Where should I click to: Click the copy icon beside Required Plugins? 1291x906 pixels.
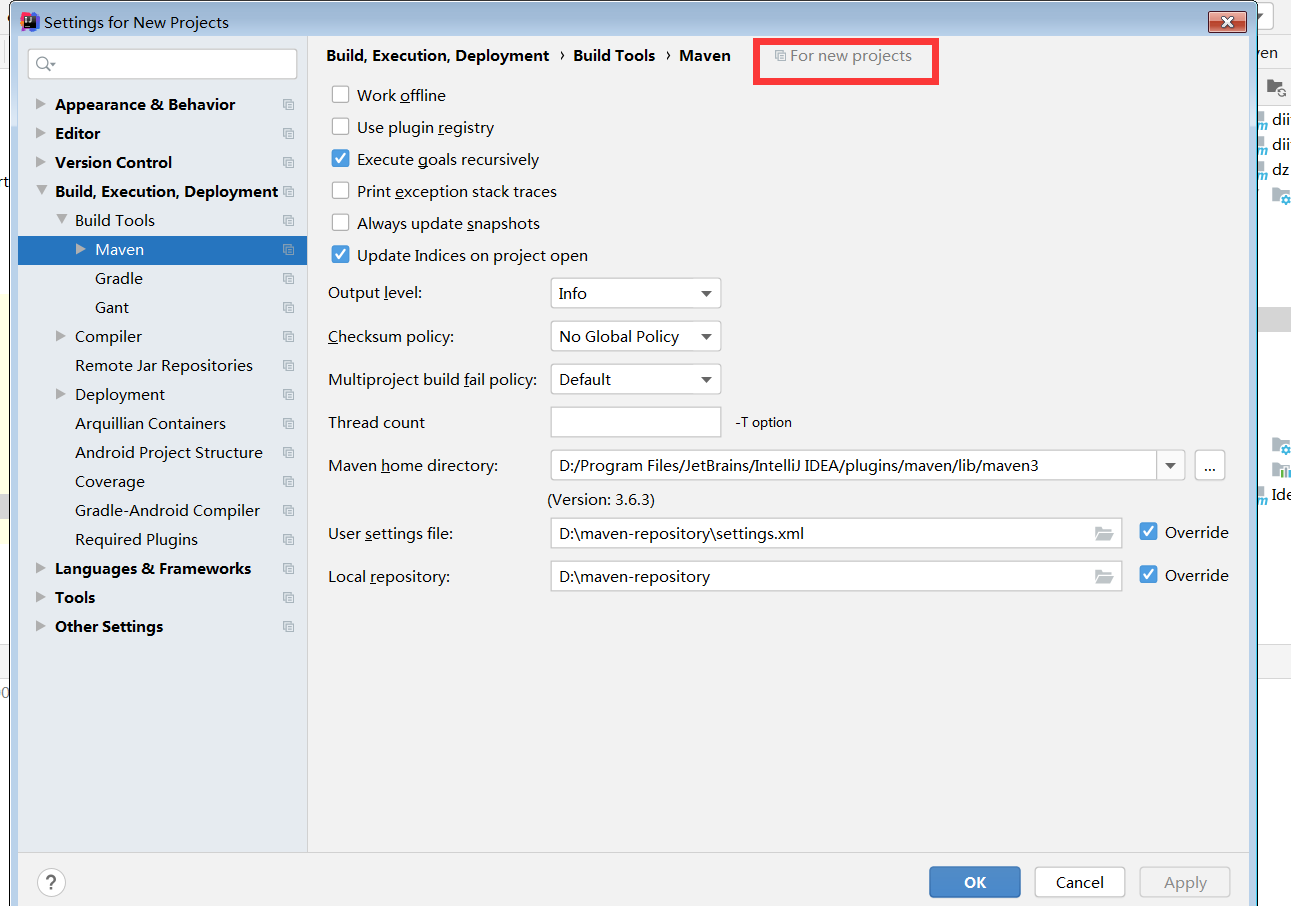coord(288,540)
